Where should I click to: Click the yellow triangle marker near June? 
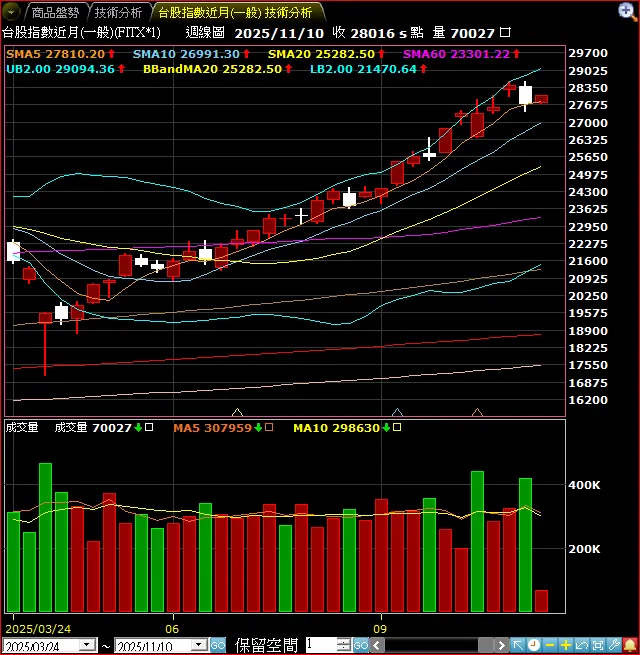(237, 412)
